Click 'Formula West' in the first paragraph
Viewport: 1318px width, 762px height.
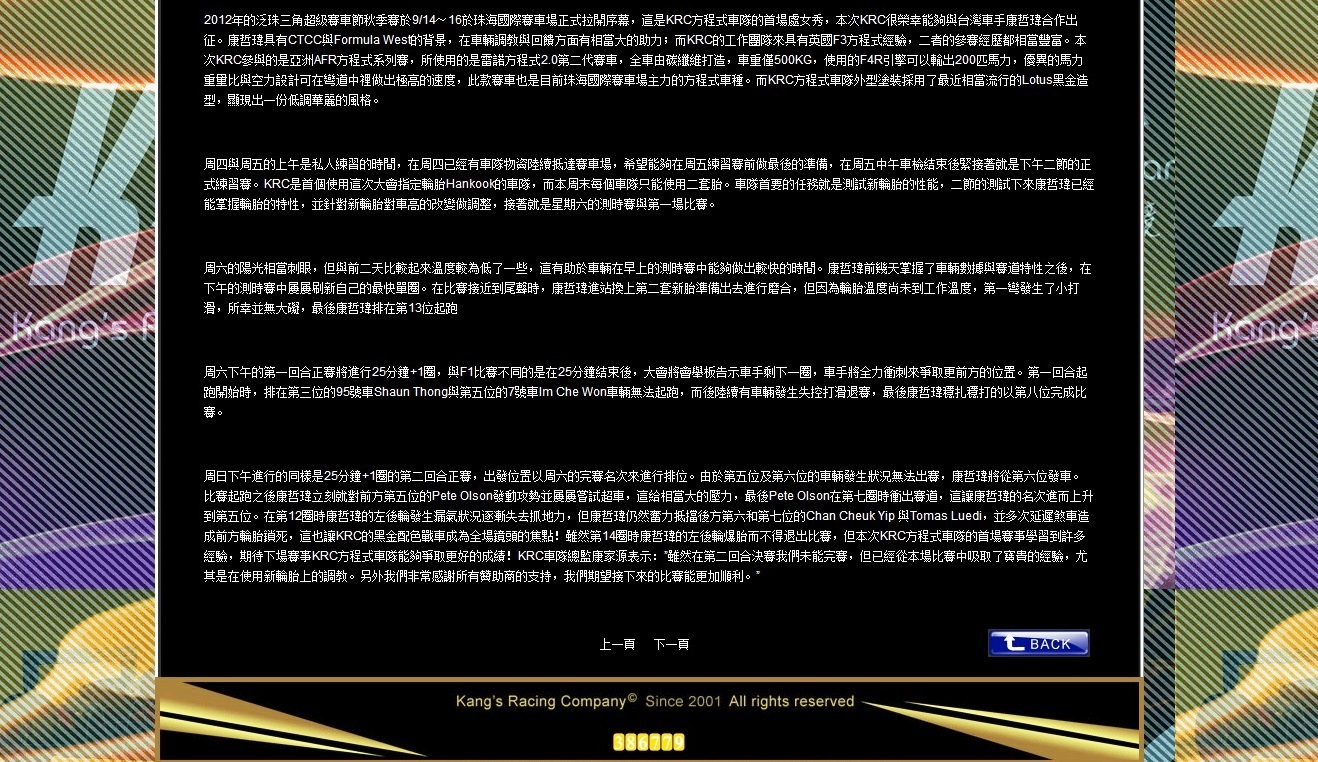368,41
